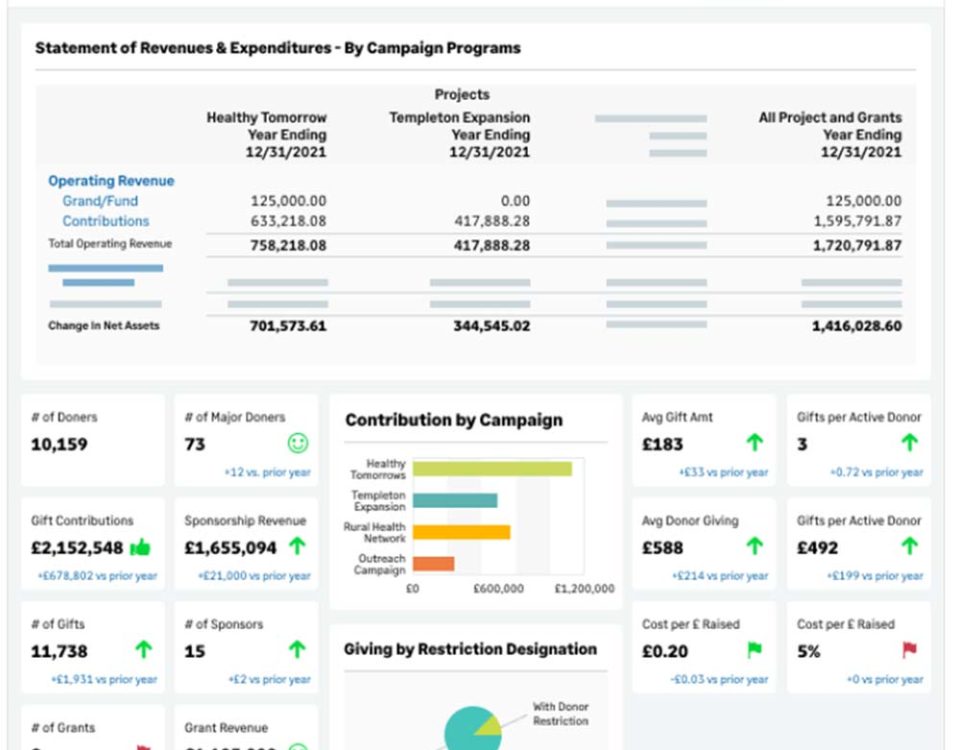Select the Templeton Expansion teal chart bar
Viewport: 960px width, 750px height.
click(455, 500)
